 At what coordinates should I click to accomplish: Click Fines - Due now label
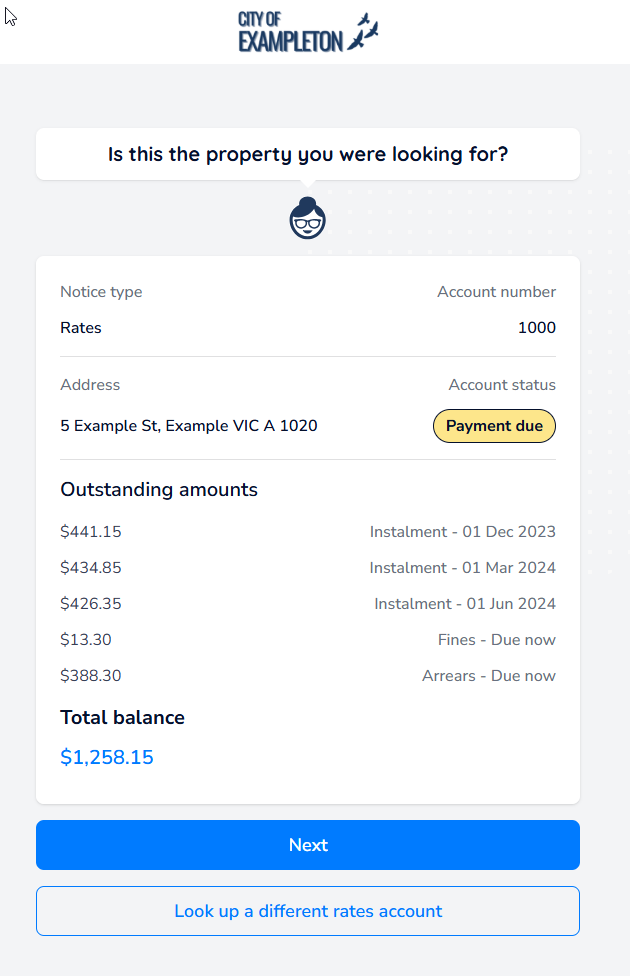pos(496,640)
